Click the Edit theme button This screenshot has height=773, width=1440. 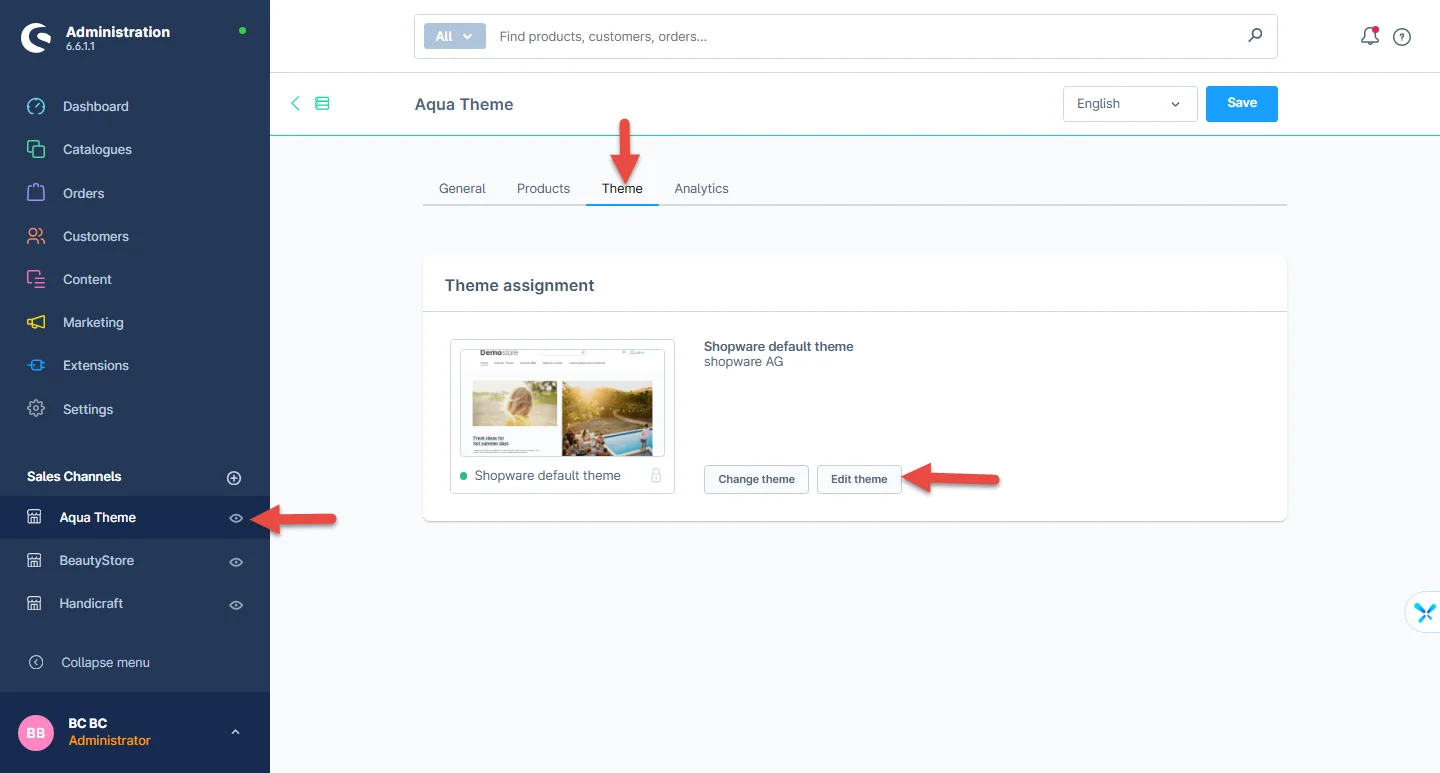click(x=859, y=479)
